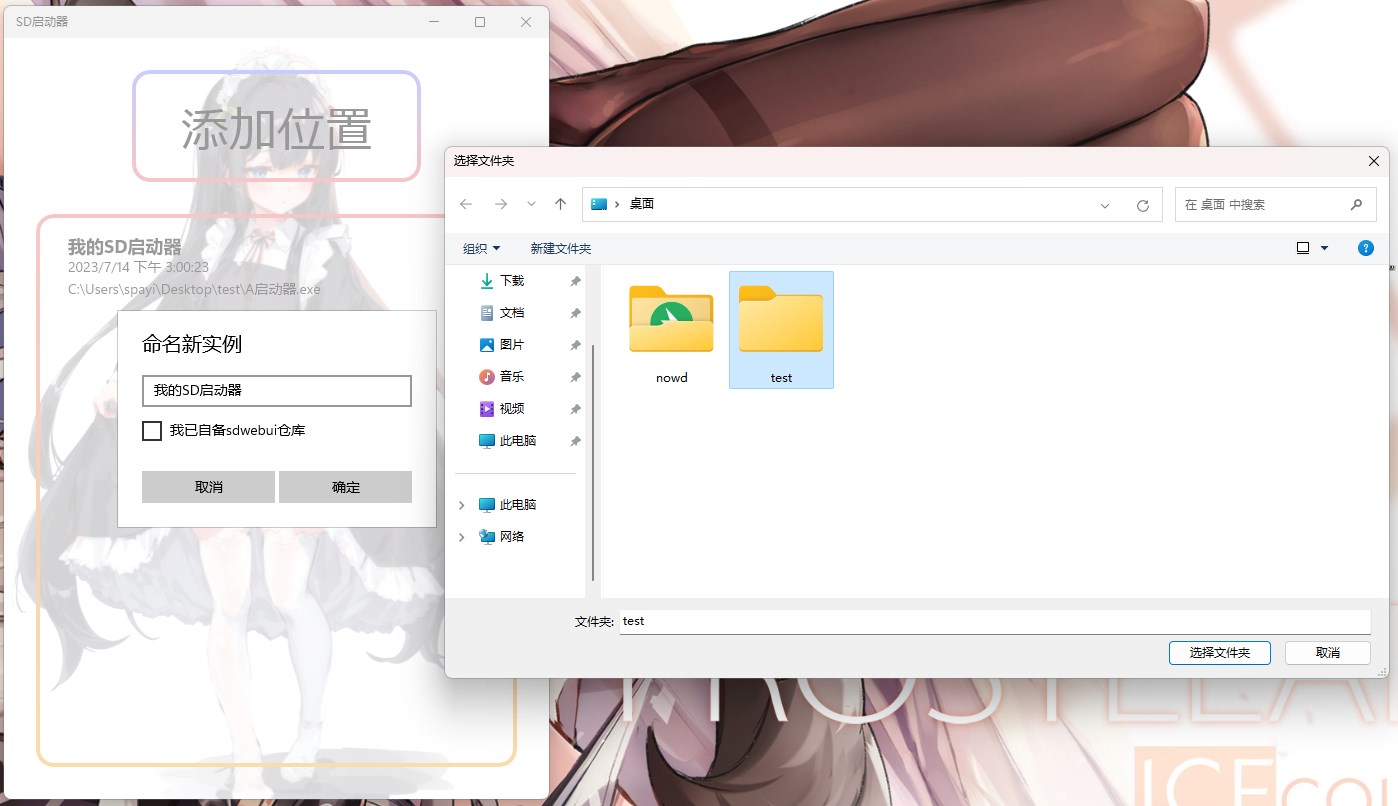Expand address bar path history dropdown
1398x806 pixels.
1105,205
